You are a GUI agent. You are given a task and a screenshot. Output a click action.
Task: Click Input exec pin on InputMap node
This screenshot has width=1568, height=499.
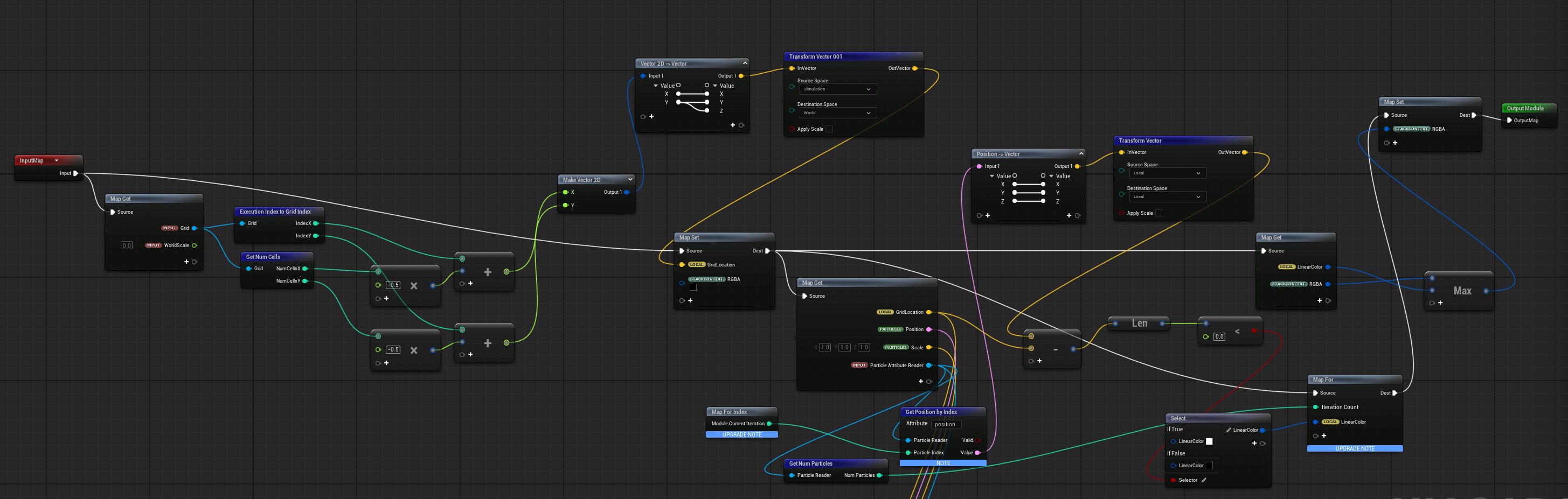[x=75, y=174]
